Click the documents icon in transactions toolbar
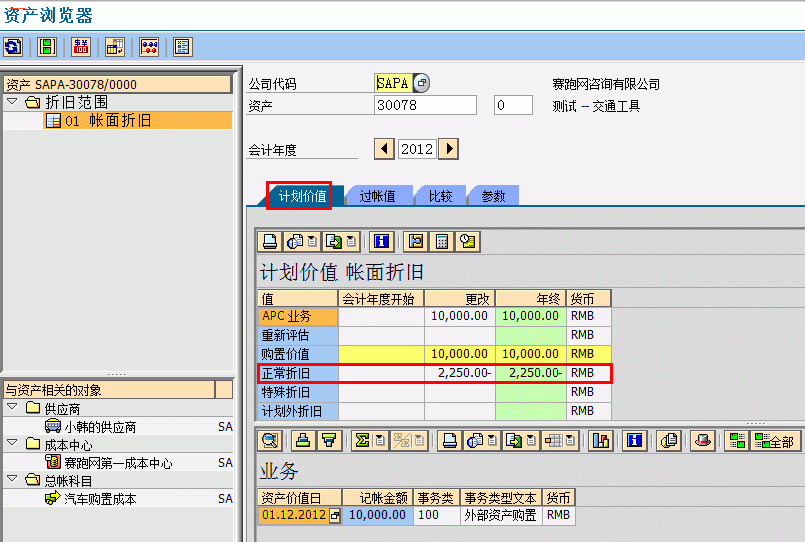 (x=668, y=440)
